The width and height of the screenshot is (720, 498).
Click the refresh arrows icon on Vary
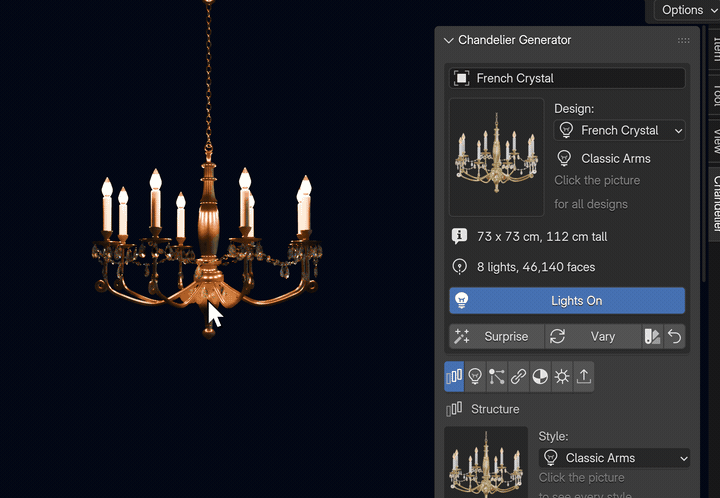coord(557,336)
